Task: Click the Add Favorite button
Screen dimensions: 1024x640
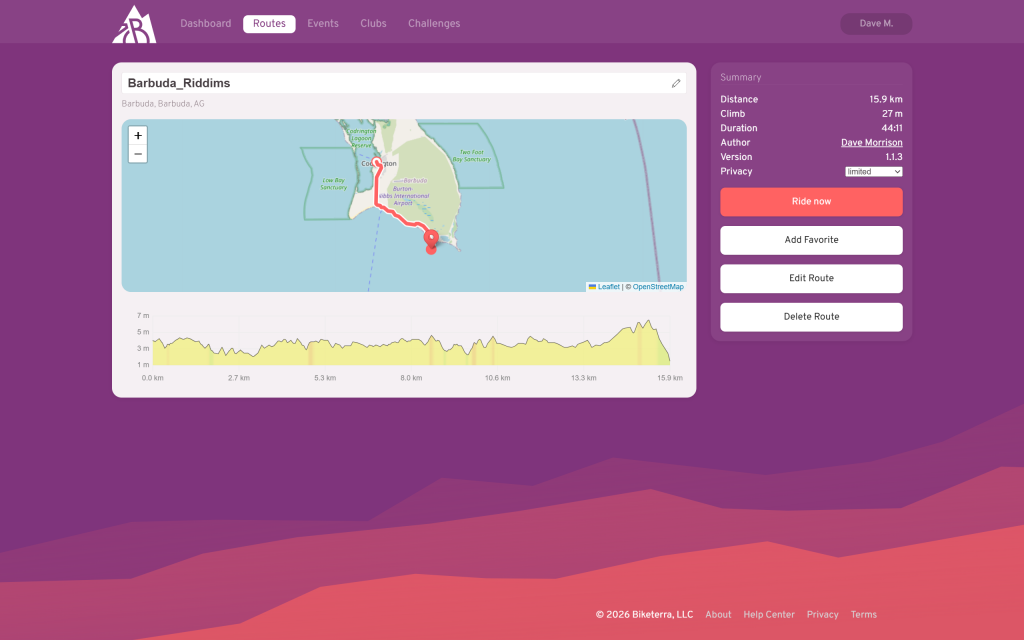Action: [x=811, y=240]
